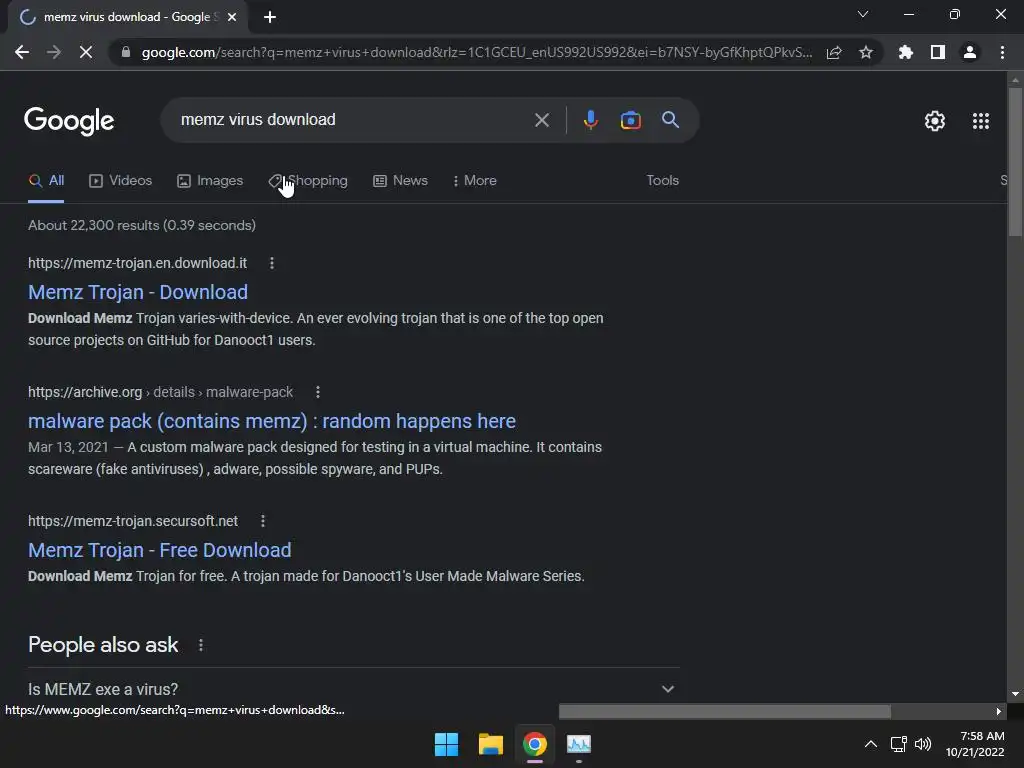Open Google quick settings gear
1024x768 pixels.
click(935, 121)
